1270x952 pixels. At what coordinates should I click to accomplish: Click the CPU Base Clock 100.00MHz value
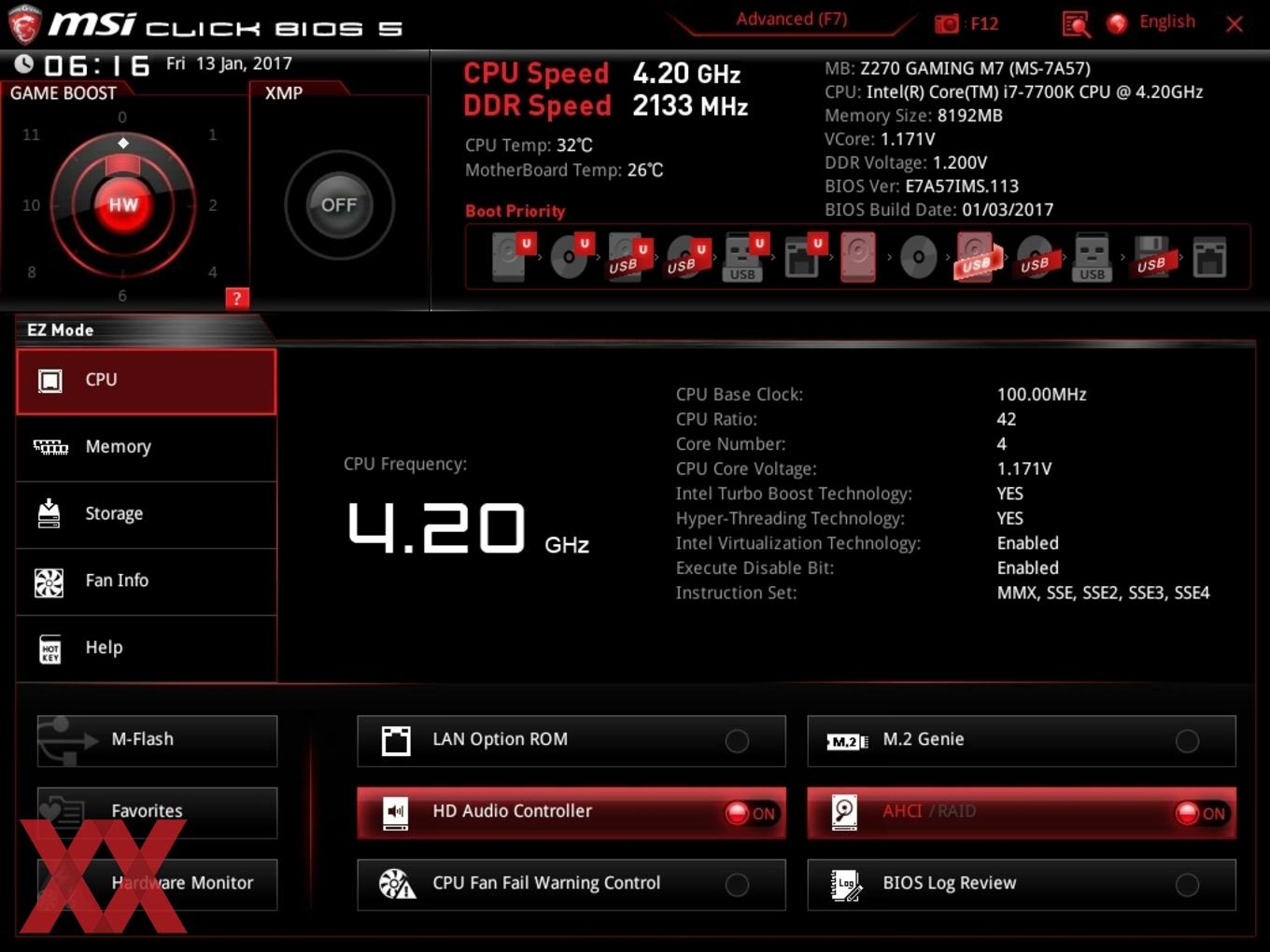[1041, 395]
